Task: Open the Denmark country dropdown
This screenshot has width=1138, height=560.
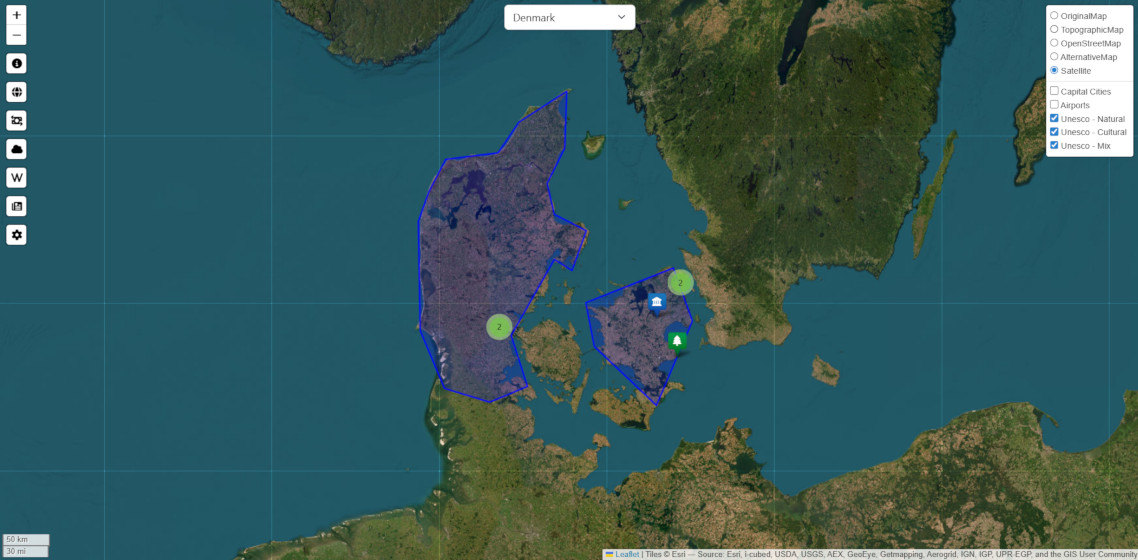Action: pos(569,17)
